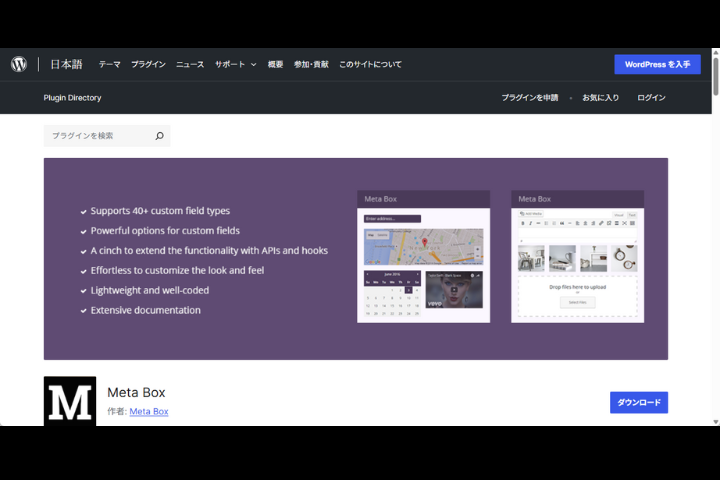Screen dimensions: 720x480
Task: Click 'Extensive documentation' banner text
Action: [x=146, y=310]
